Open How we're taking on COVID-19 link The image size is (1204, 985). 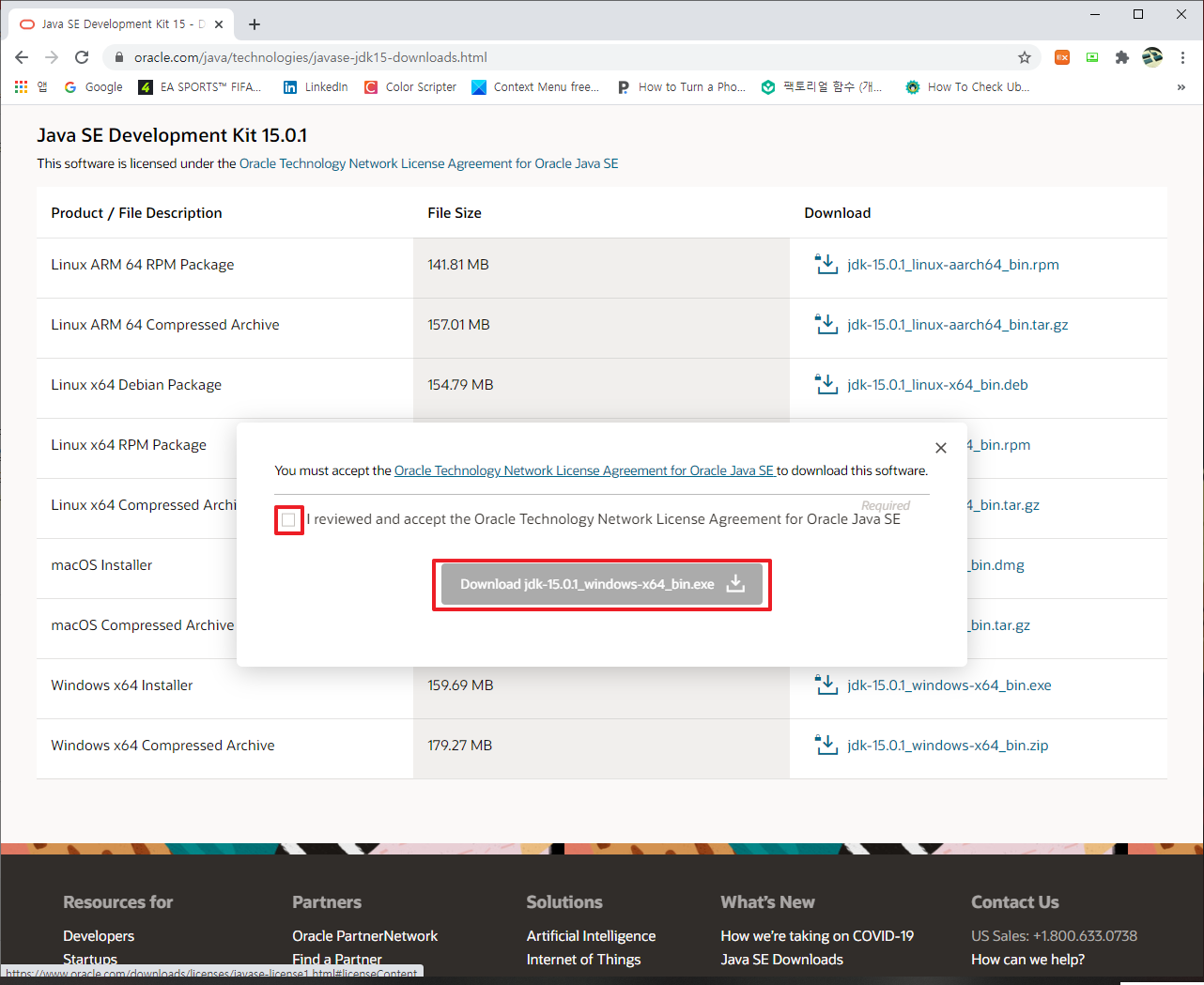[x=817, y=936]
